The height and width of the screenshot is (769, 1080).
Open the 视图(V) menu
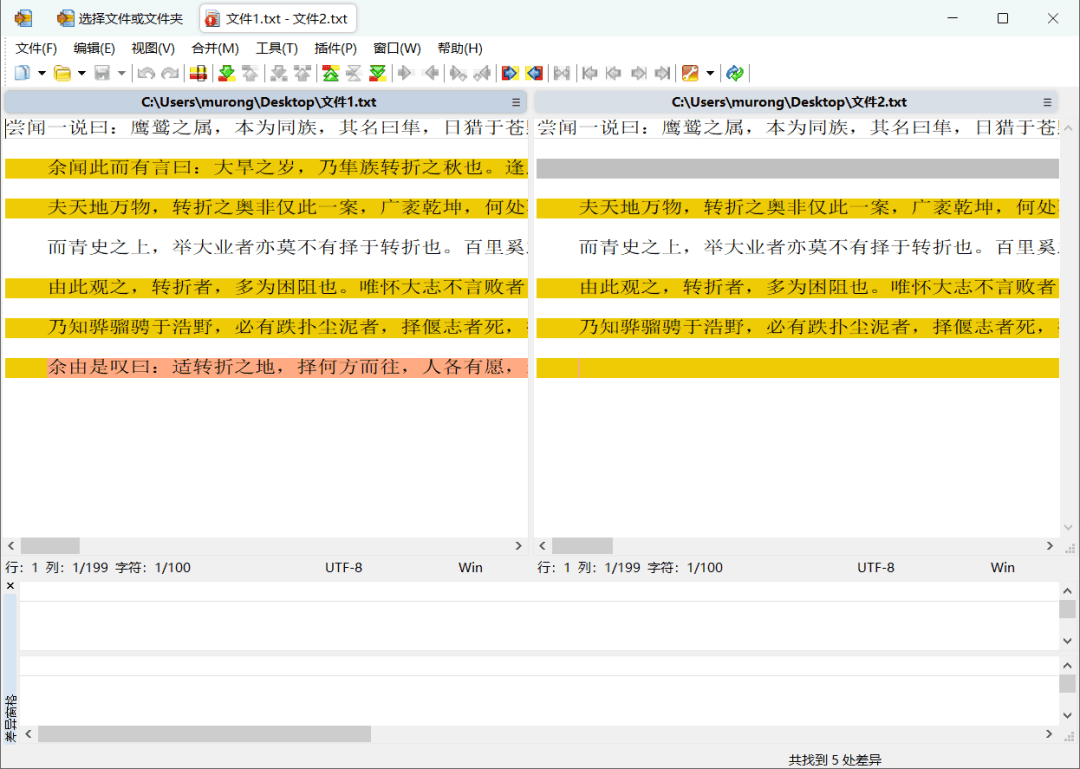pyautogui.click(x=153, y=48)
